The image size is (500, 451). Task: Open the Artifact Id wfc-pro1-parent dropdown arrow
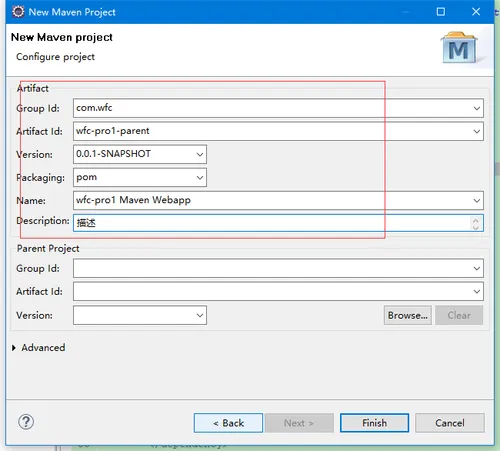point(477,131)
